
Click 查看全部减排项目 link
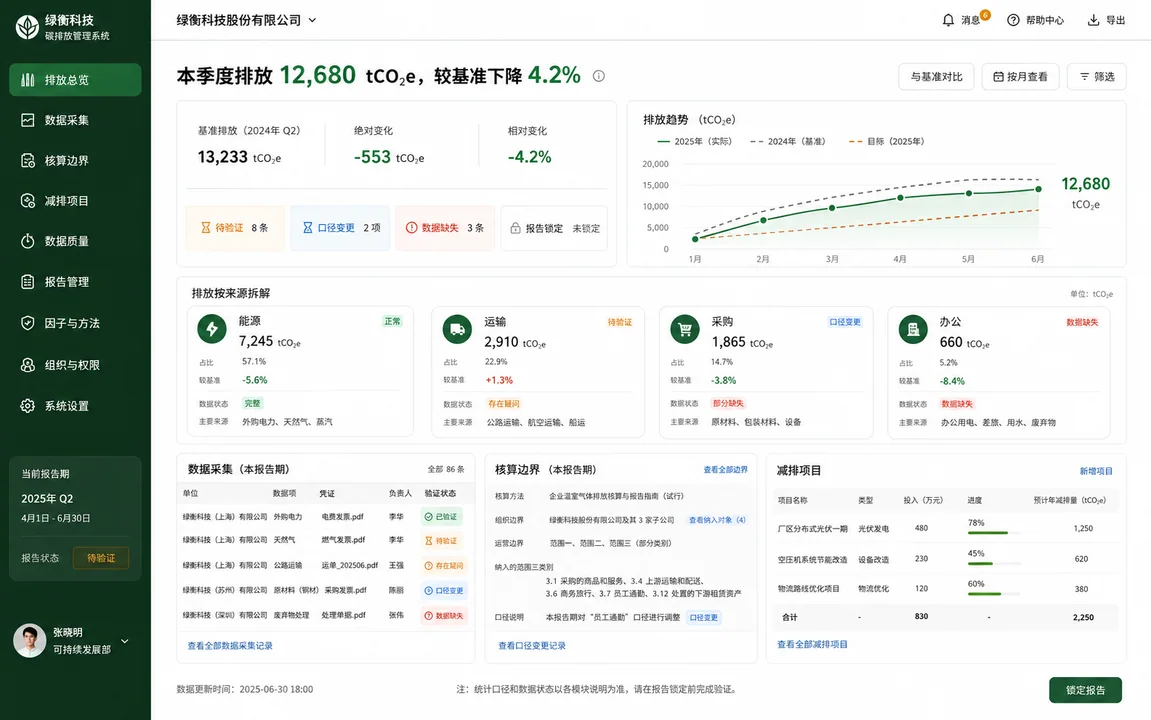click(x=812, y=644)
